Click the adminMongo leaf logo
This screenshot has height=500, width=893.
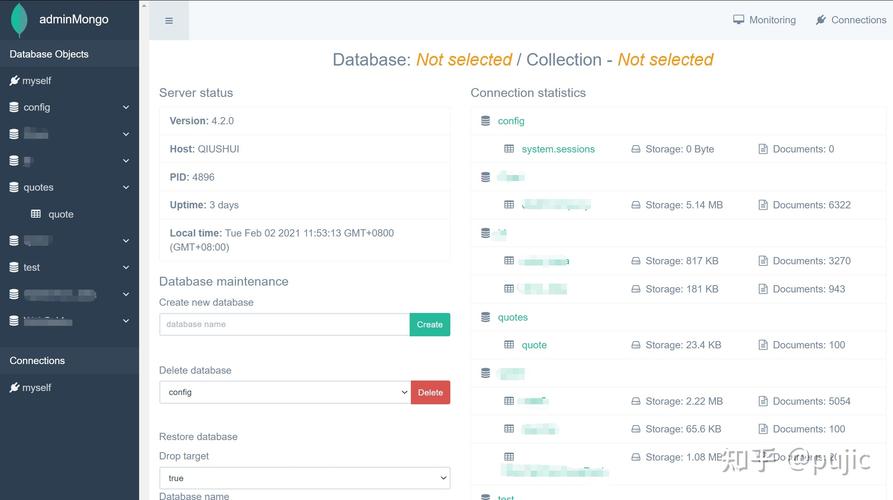(x=19, y=20)
